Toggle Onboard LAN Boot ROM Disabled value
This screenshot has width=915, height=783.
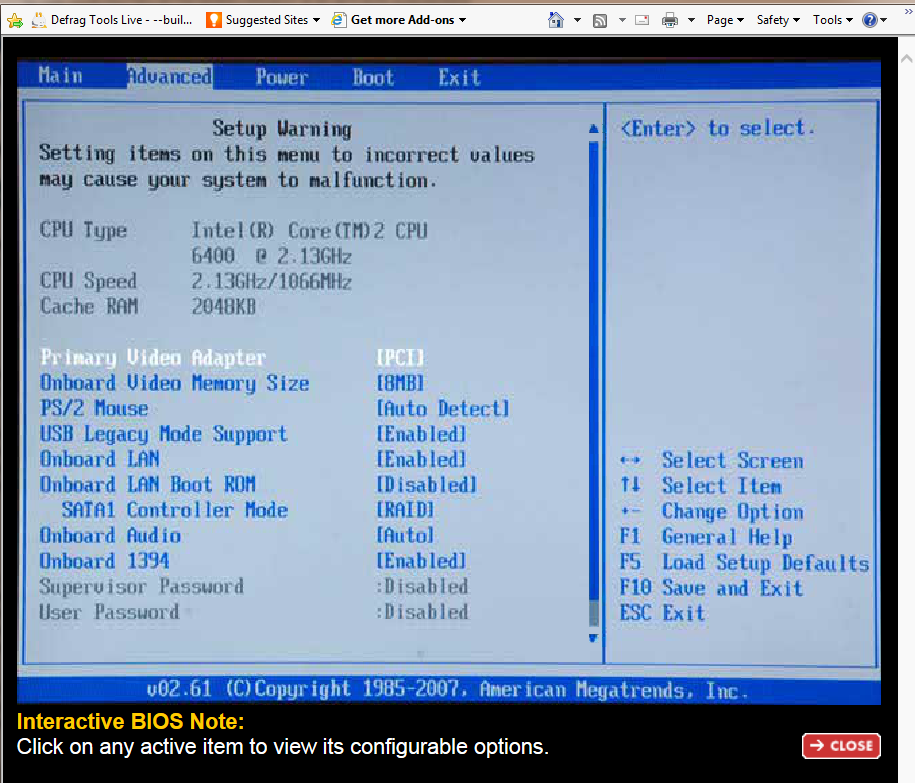click(x=427, y=485)
